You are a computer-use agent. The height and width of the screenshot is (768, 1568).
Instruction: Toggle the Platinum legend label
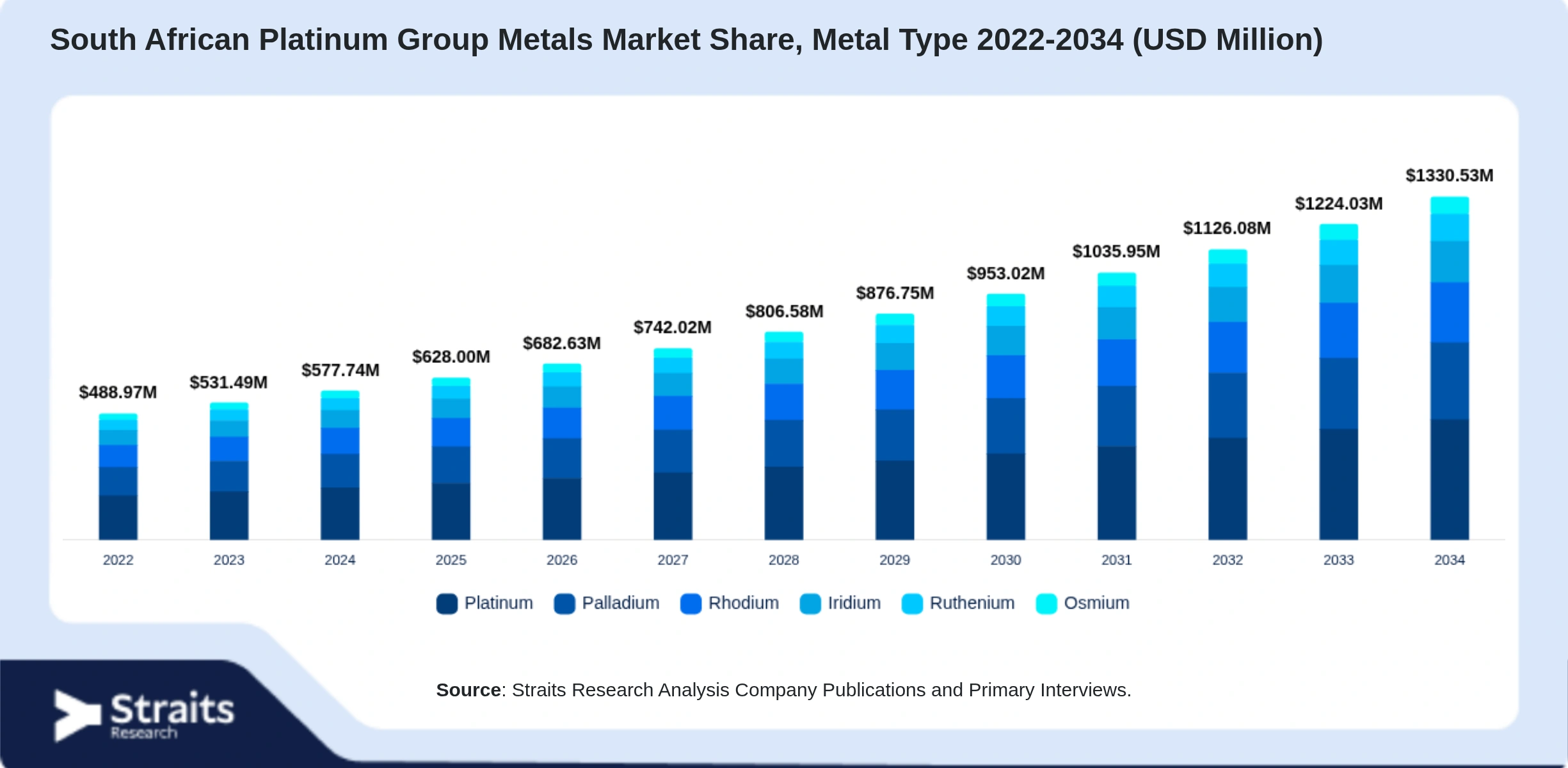coord(499,603)
